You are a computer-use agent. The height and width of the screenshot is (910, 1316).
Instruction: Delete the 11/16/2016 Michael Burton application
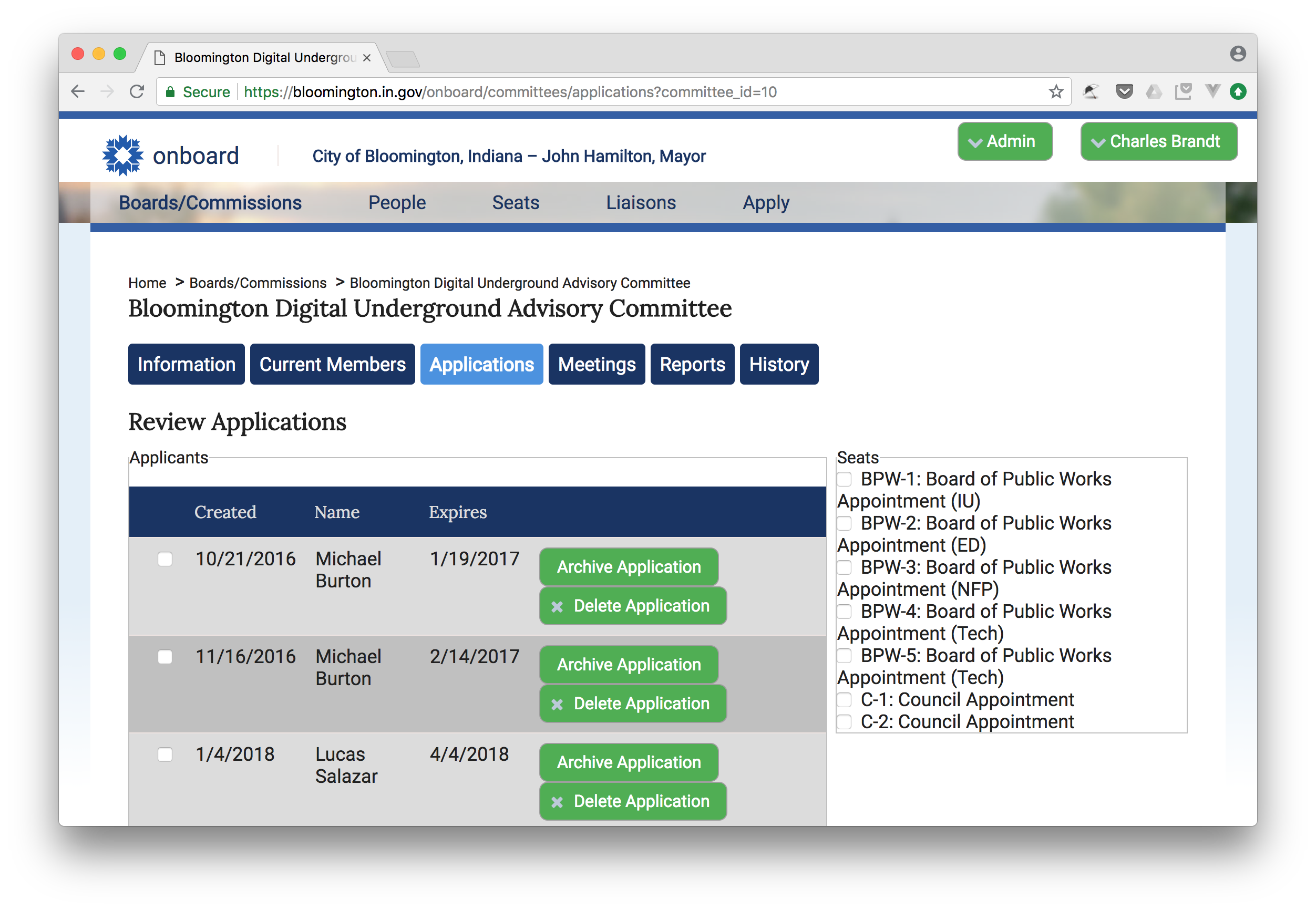[632, 704]
